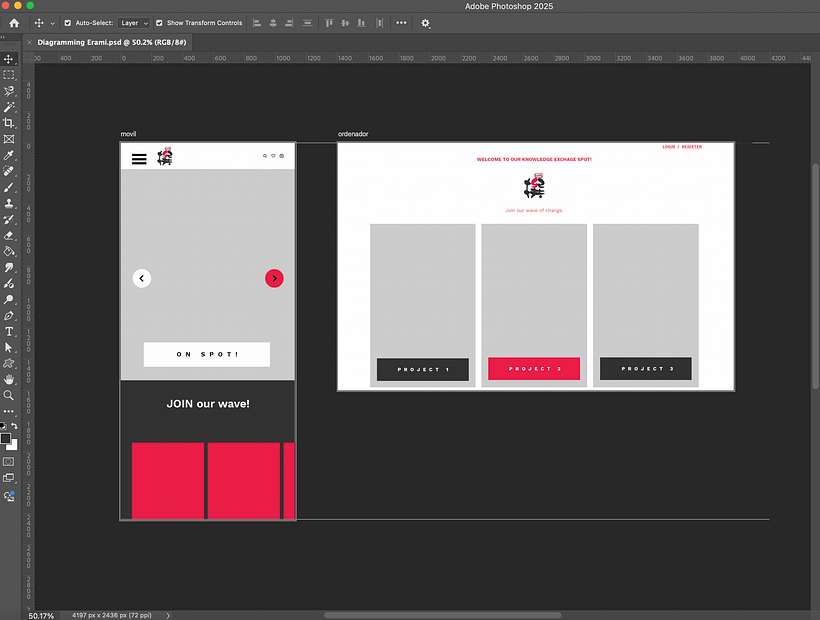The width and height of the screenshot is (820, 620).
Task: Click the Home button in options bar
Action: pyautogui.click(x=14, y=22)
